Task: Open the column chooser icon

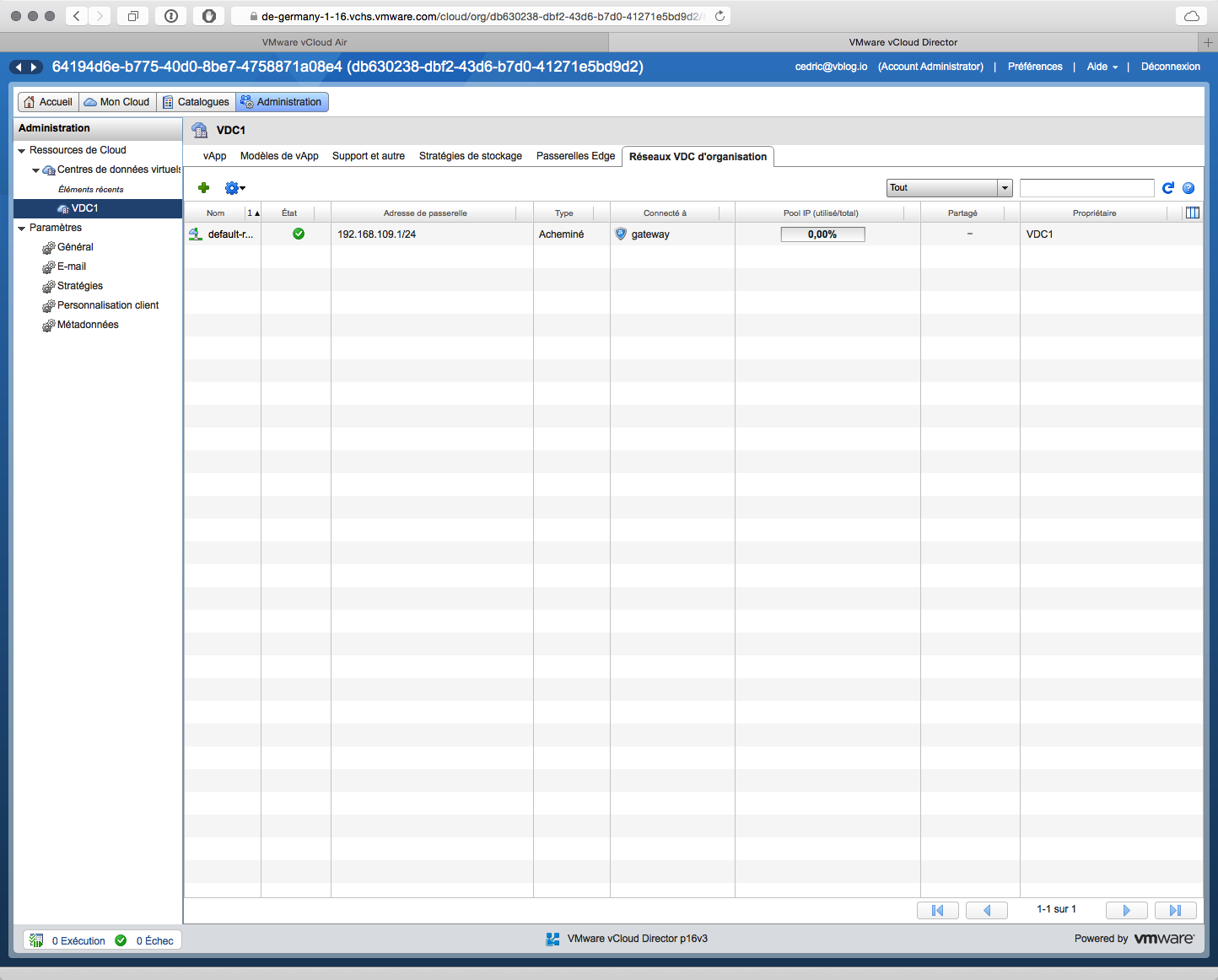Action: click(x=1192, y=213)
